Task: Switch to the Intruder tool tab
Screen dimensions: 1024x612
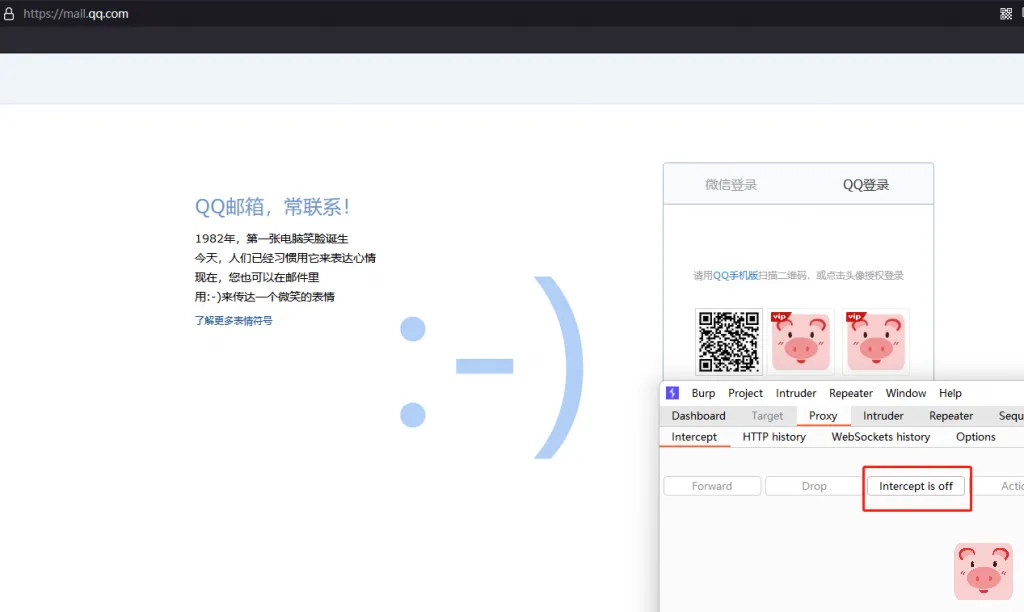Action: click(x=883, y=416)
